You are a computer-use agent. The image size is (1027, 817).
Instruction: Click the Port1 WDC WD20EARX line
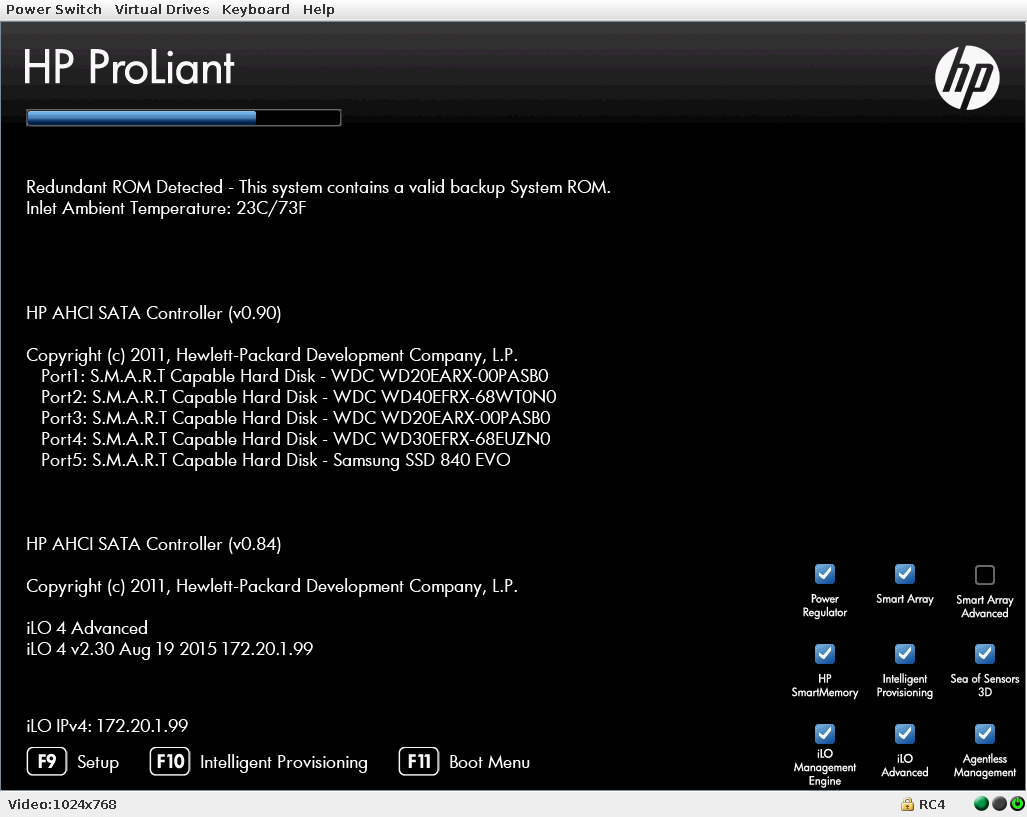click(295, 376)
